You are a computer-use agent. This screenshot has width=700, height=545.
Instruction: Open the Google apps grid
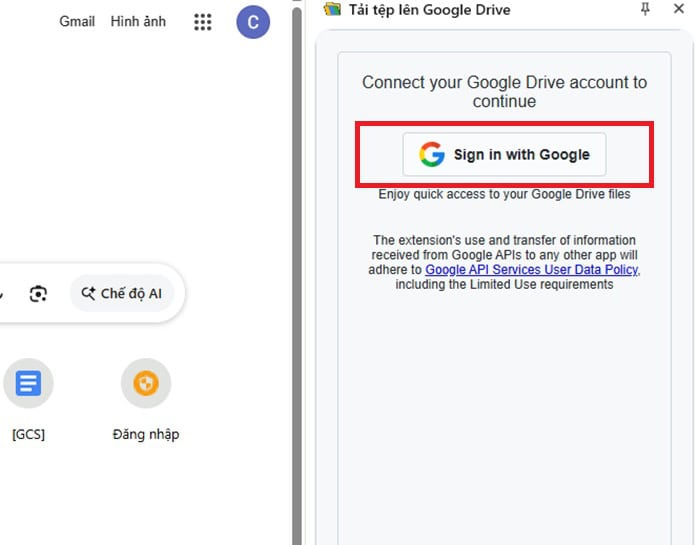coord(203,22)
